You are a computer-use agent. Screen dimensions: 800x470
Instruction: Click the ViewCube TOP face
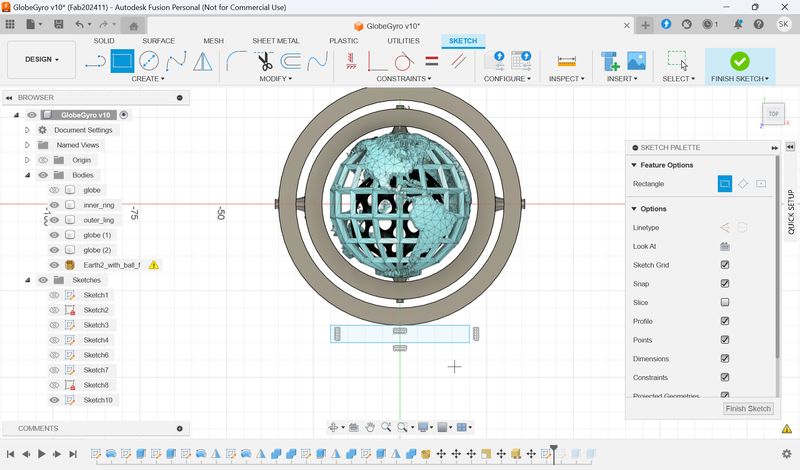point(773,114)
